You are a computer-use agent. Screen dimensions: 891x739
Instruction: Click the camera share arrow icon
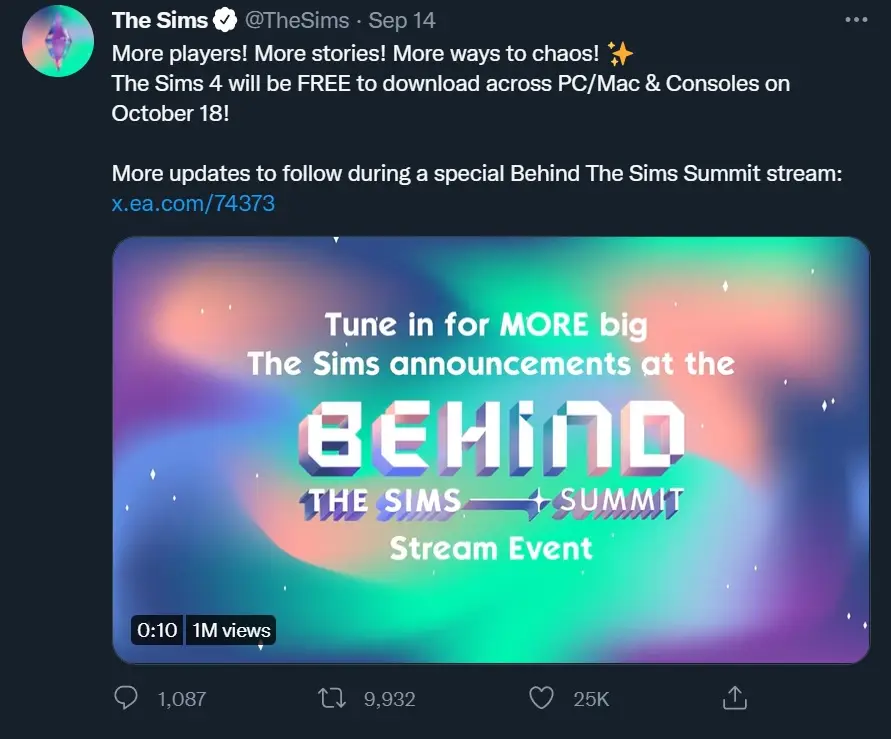735,698
